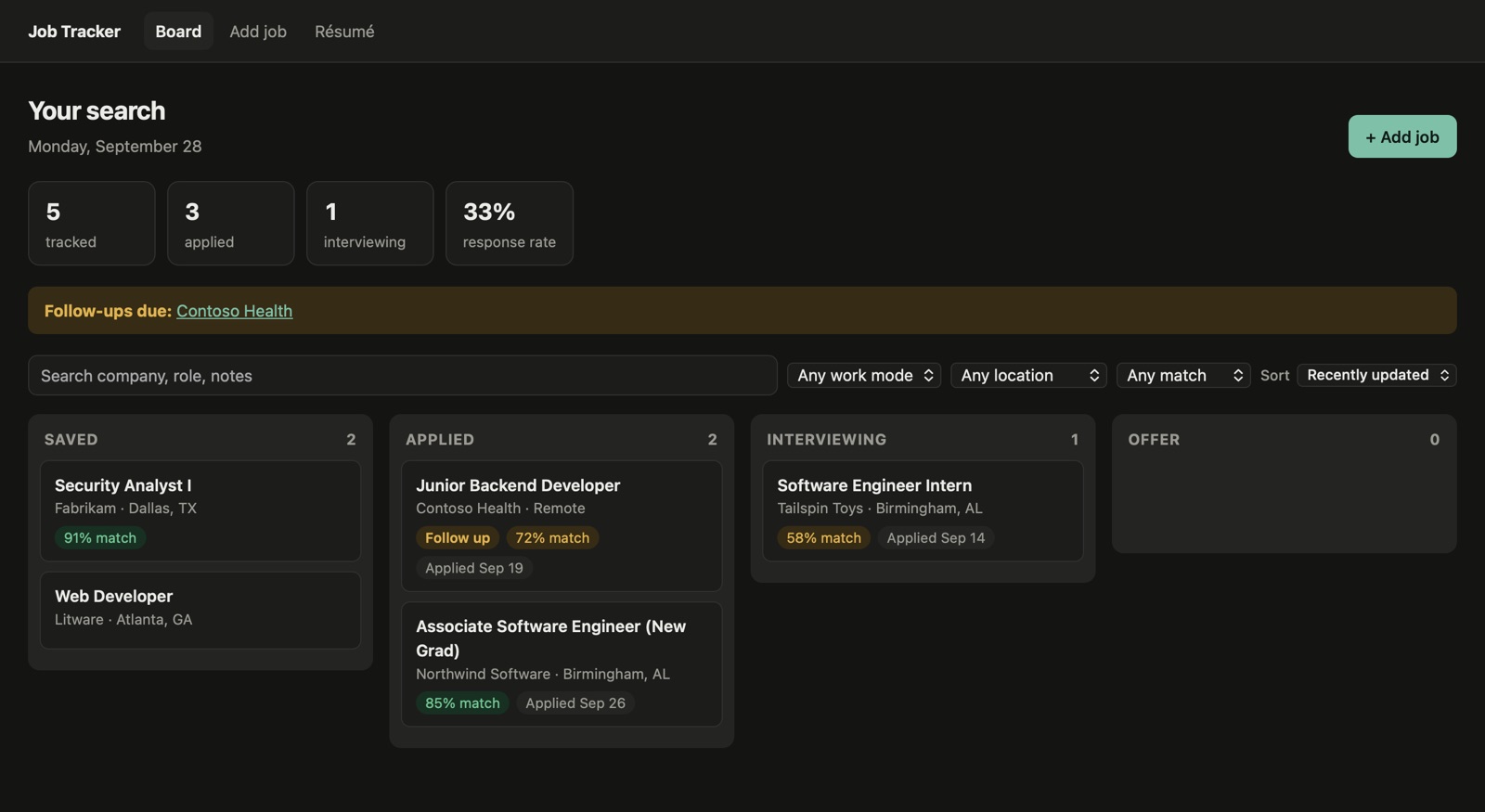The width and height of the screenshot is (1485, 812).
Task: Click the 58% match badge
Action: click(823, 537)
